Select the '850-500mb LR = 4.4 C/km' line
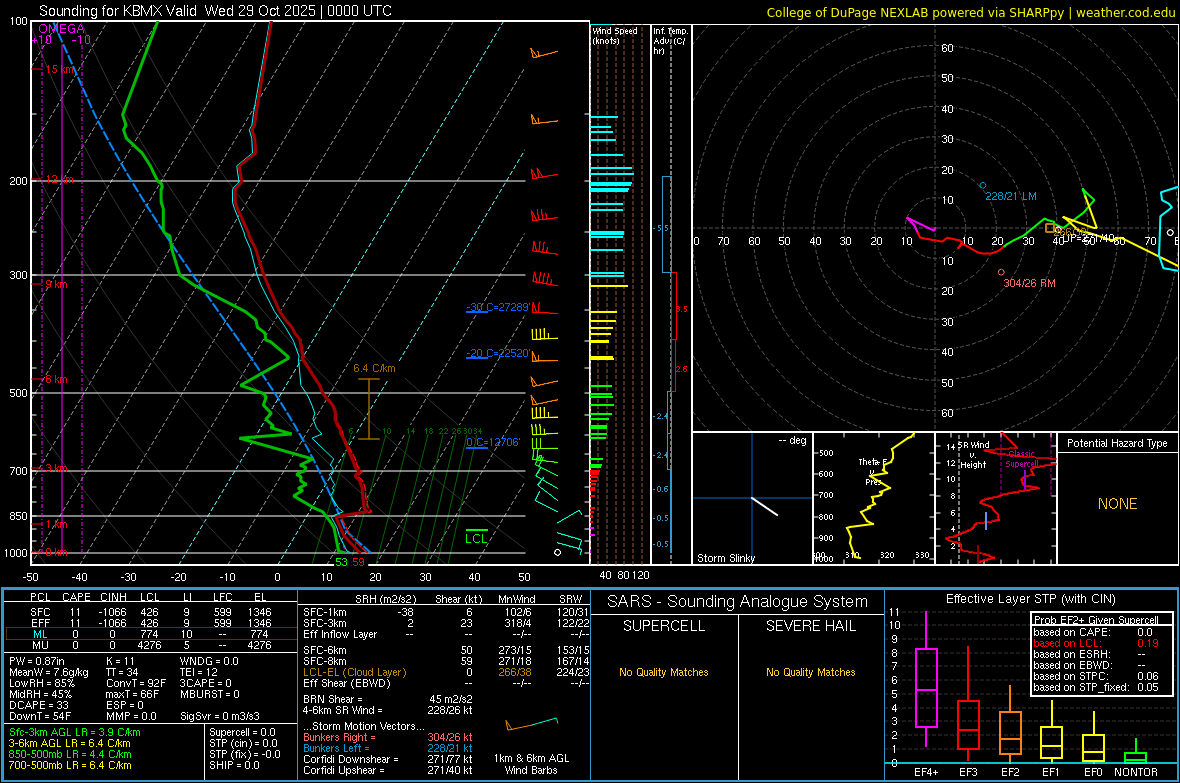This screenshot has width=1180, height=783. pos(70,754)
